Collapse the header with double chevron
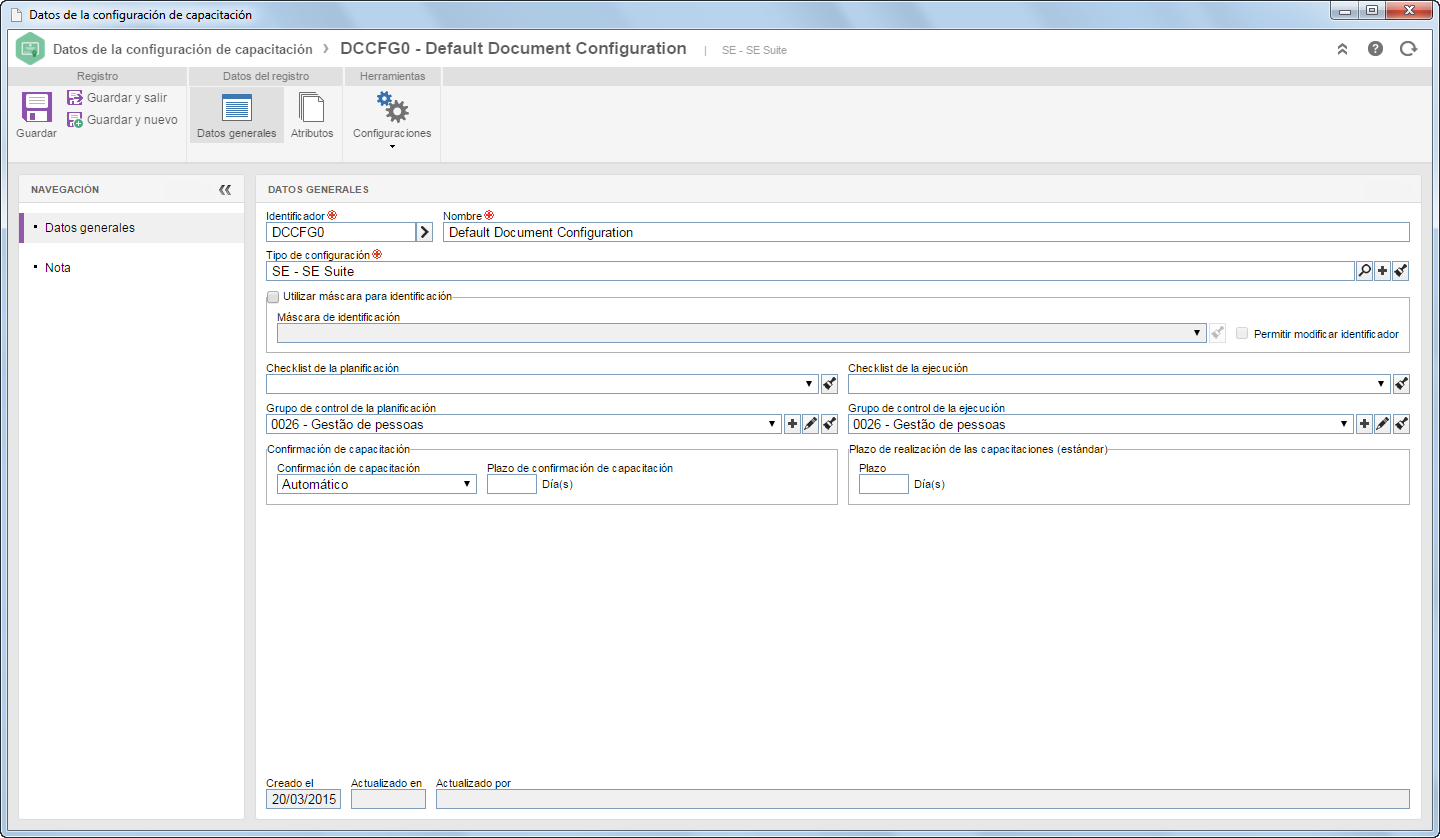This screenshot has width=1440, height=838. (x=1342, y=48)
